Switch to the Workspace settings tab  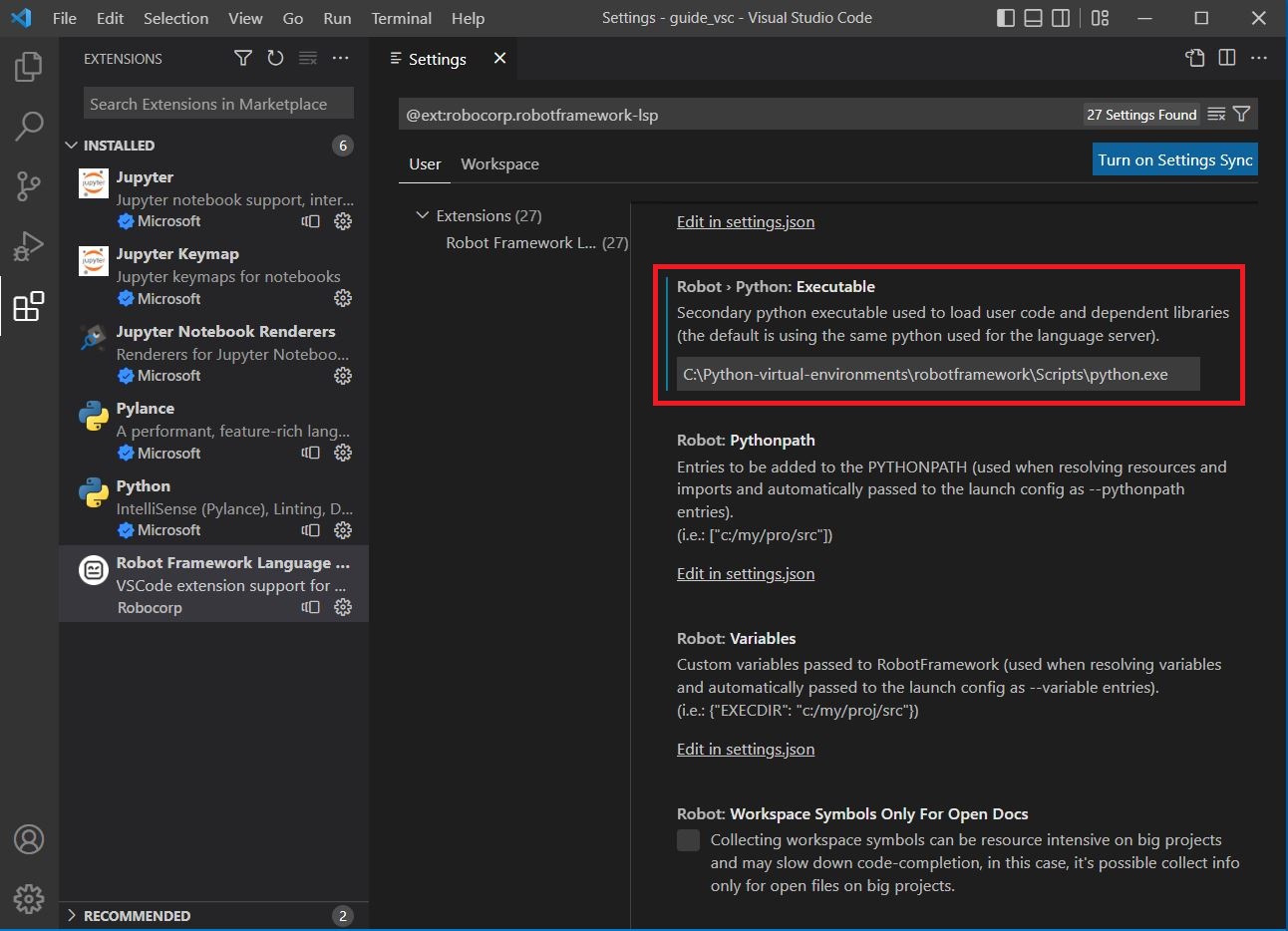(x=499, y=164)
